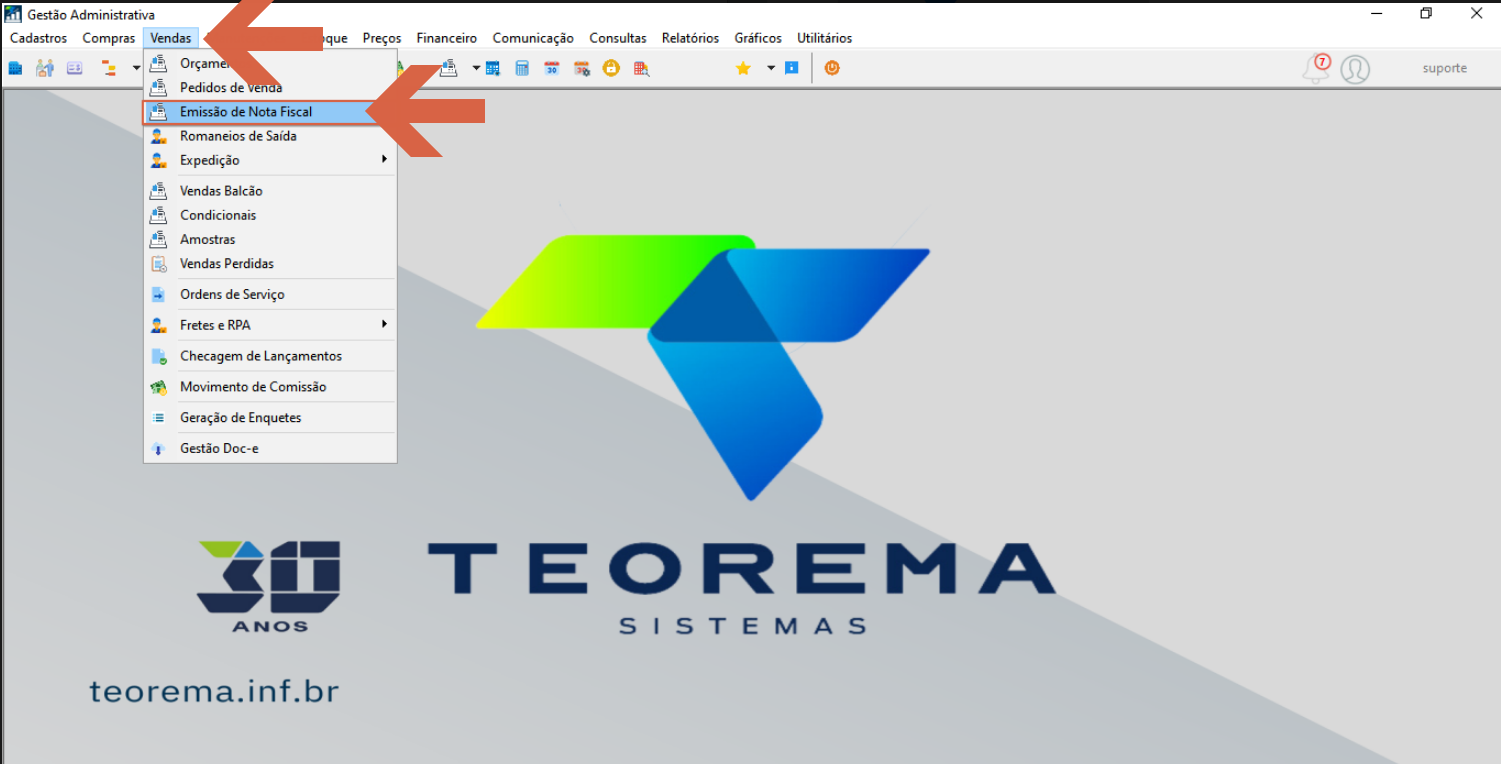Click the yellow padlock toolbar icon
Image resolution: width=1501 pixels, height=764 pixels.
(611, 68)
